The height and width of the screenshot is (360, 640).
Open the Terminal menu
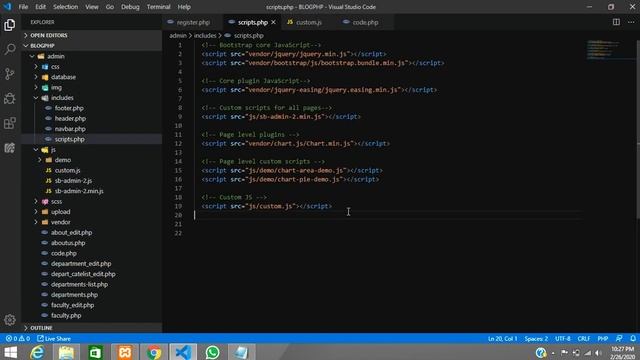point(158,7)
